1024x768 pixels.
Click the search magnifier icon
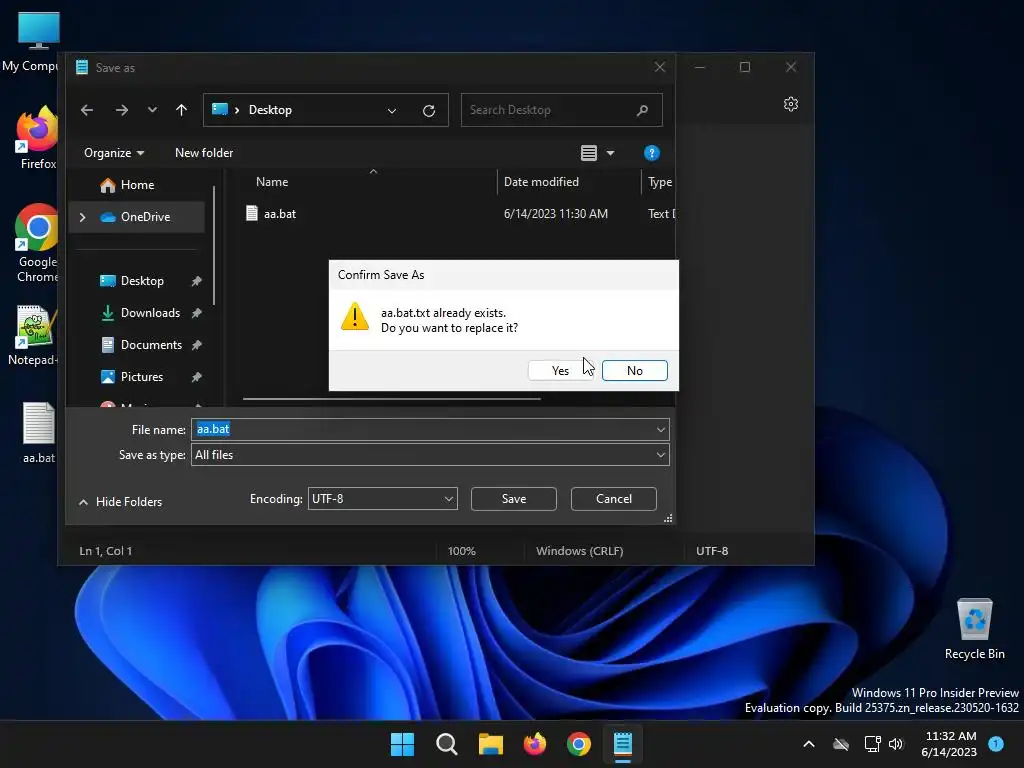pos(643,110)
